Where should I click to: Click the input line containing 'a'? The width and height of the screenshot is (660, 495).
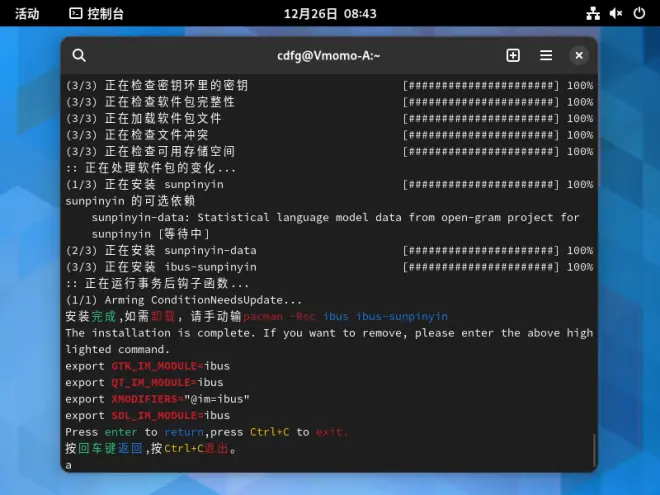[x=328, y=465]
